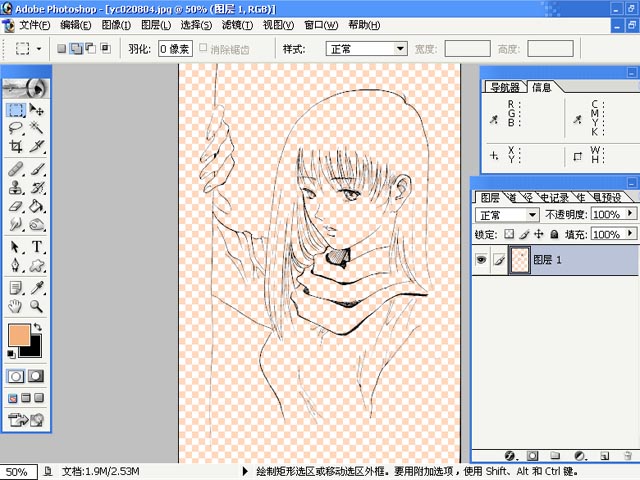Swap foreground and background colors
The image size is (640, 480).
tap(38, 327)
